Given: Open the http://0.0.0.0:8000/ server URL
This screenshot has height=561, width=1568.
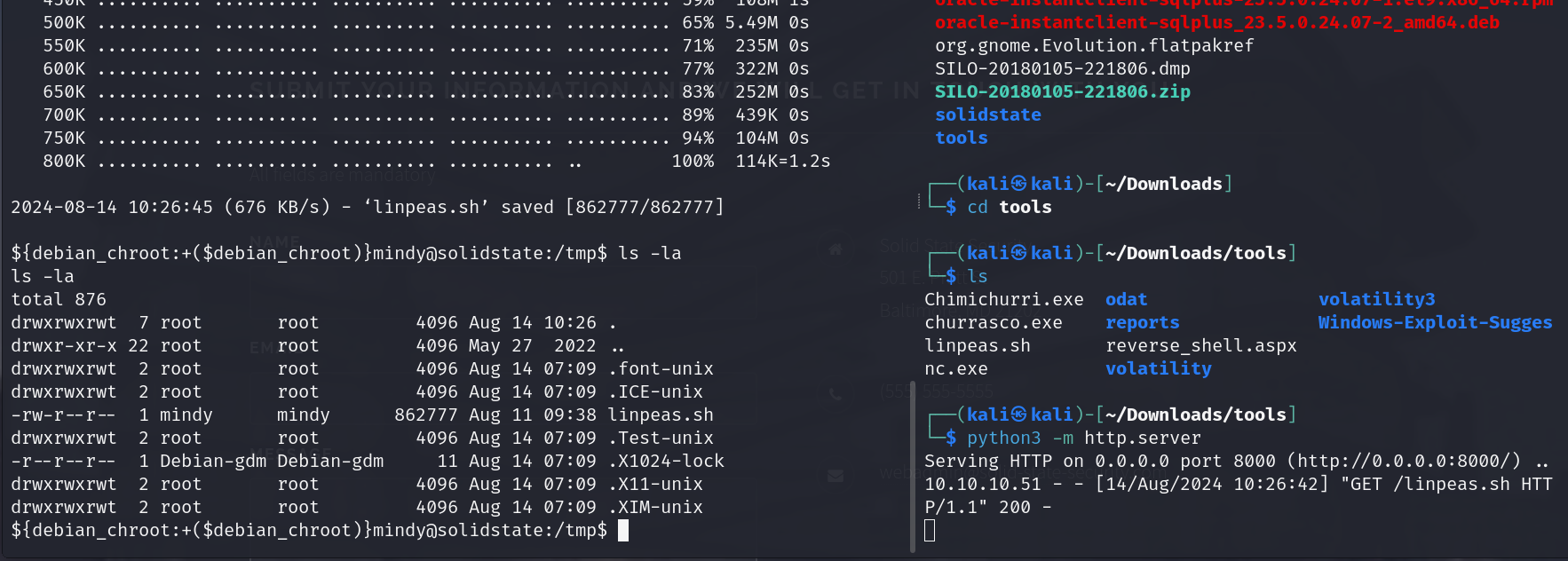Looking at the screenshot, I should pos(1403,461).
